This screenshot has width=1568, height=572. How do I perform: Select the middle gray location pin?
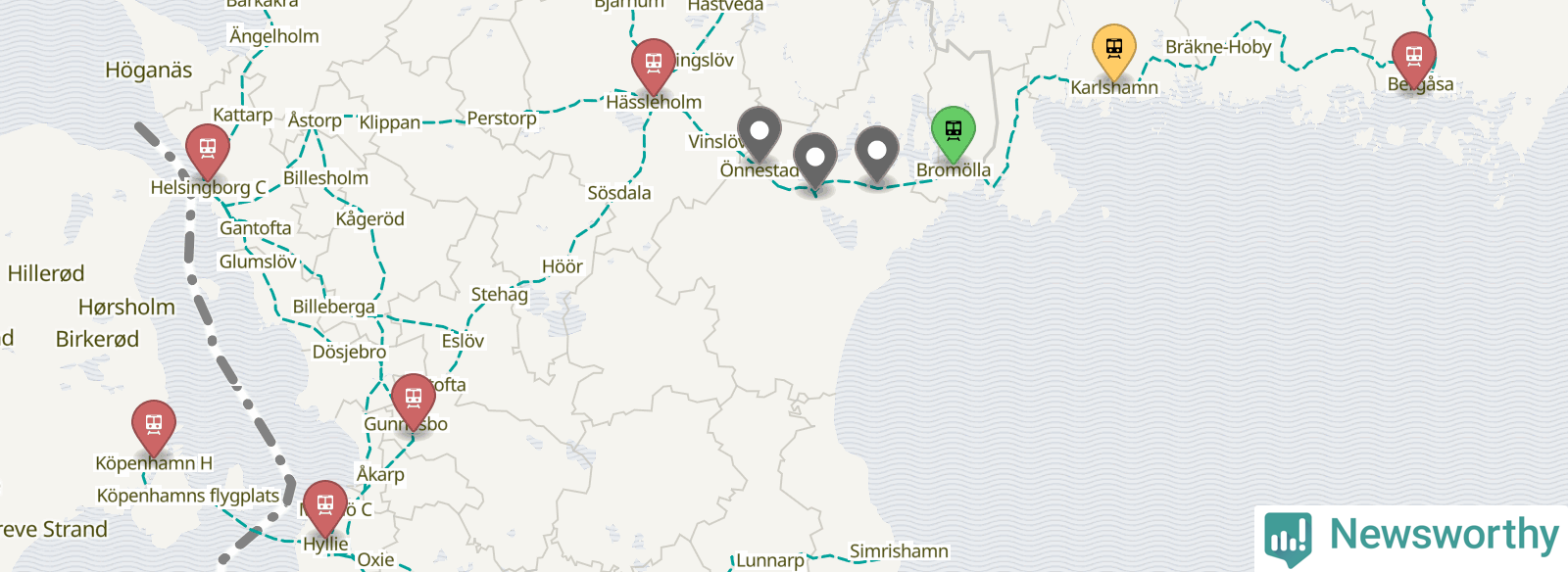pos(815,161)
